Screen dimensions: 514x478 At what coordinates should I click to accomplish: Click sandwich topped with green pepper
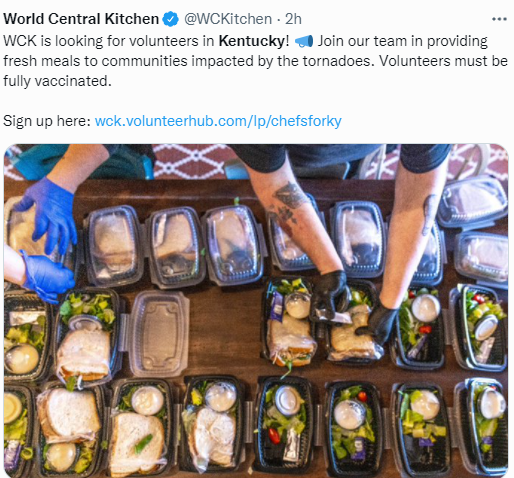point(137,443)
